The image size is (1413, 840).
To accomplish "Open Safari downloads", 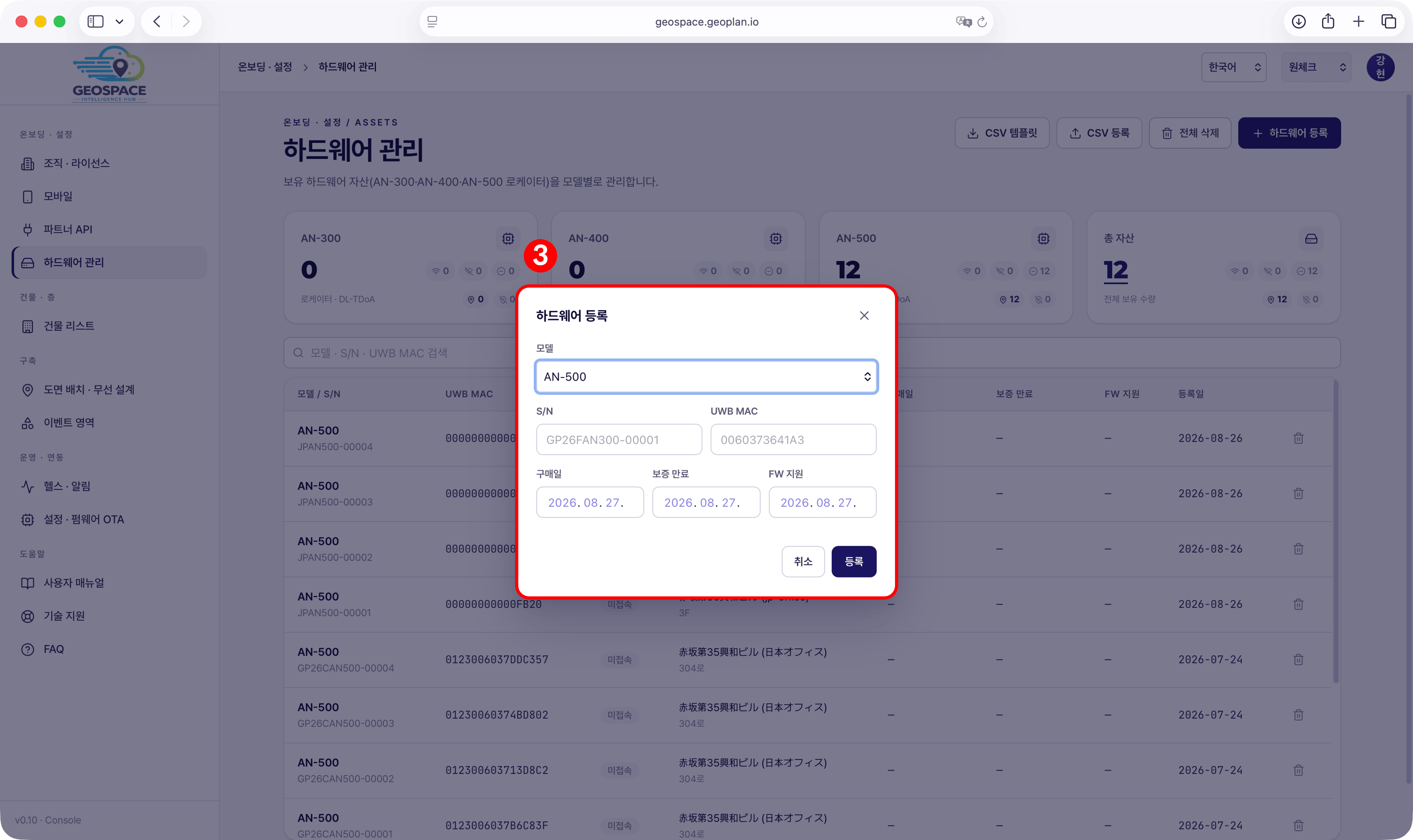I will click(x=1298, y=22).
